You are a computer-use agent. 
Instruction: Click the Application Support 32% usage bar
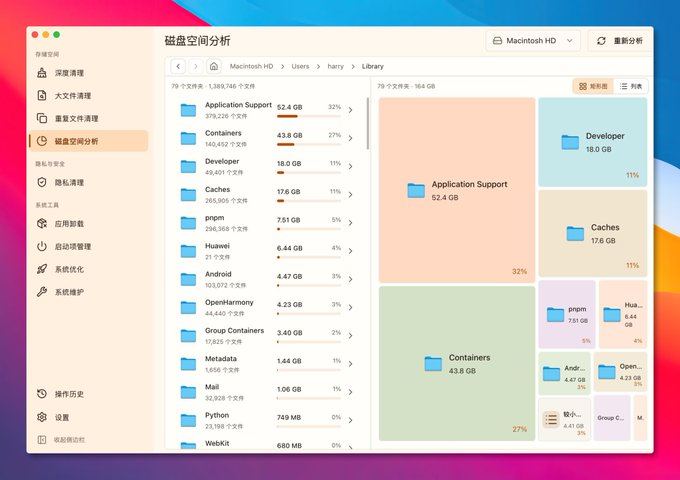click(309, 116)
